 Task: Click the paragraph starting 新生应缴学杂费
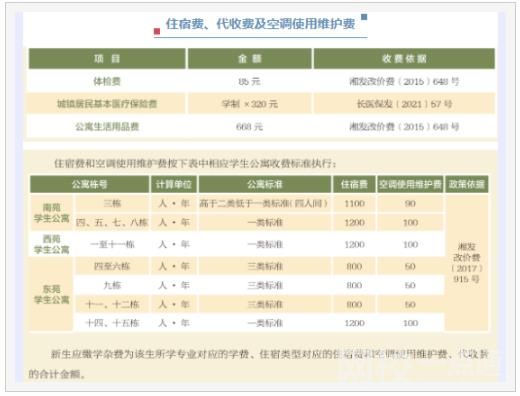pos(258,364)
